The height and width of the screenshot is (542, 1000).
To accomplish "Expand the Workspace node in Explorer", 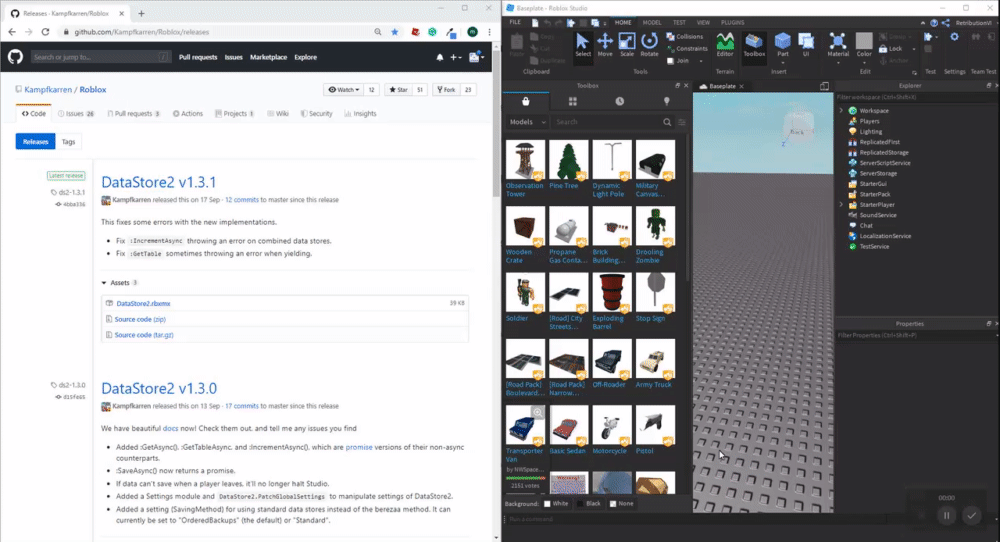I will click(x=841, y=110).
